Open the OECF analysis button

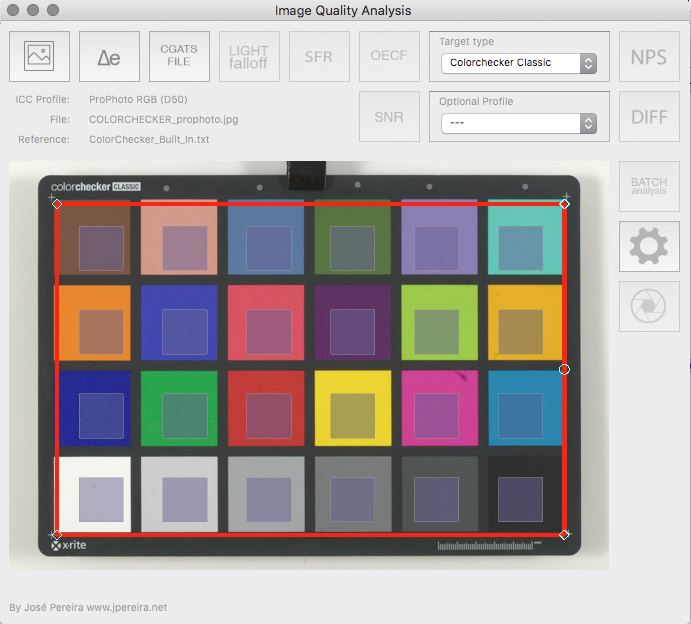[x=390, y=56]
